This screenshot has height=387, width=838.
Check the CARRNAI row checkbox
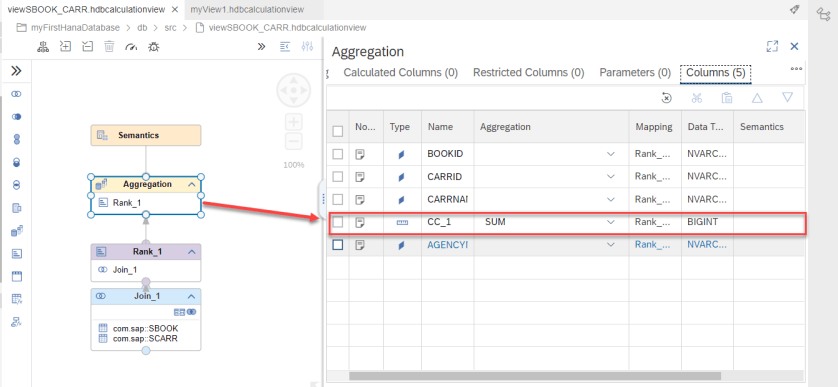[338, 199]
